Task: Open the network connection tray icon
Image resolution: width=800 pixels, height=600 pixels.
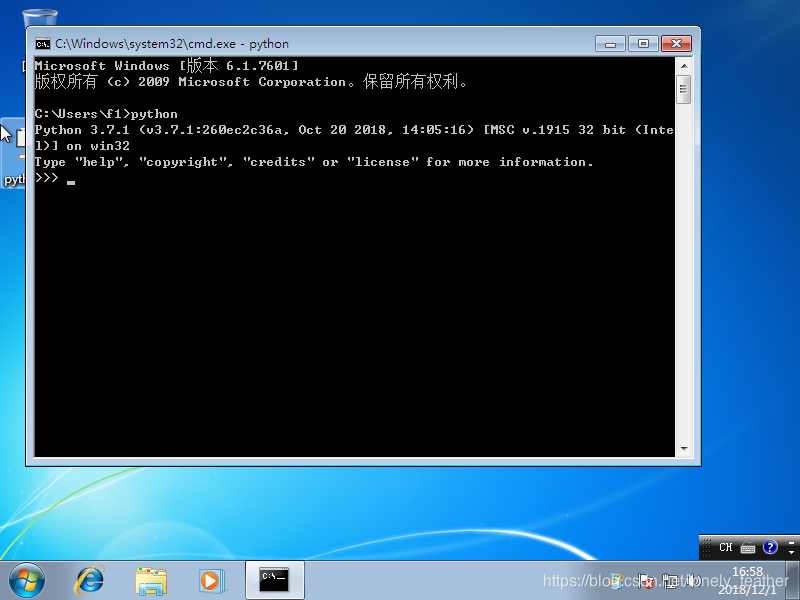Action: pos(669,581)
